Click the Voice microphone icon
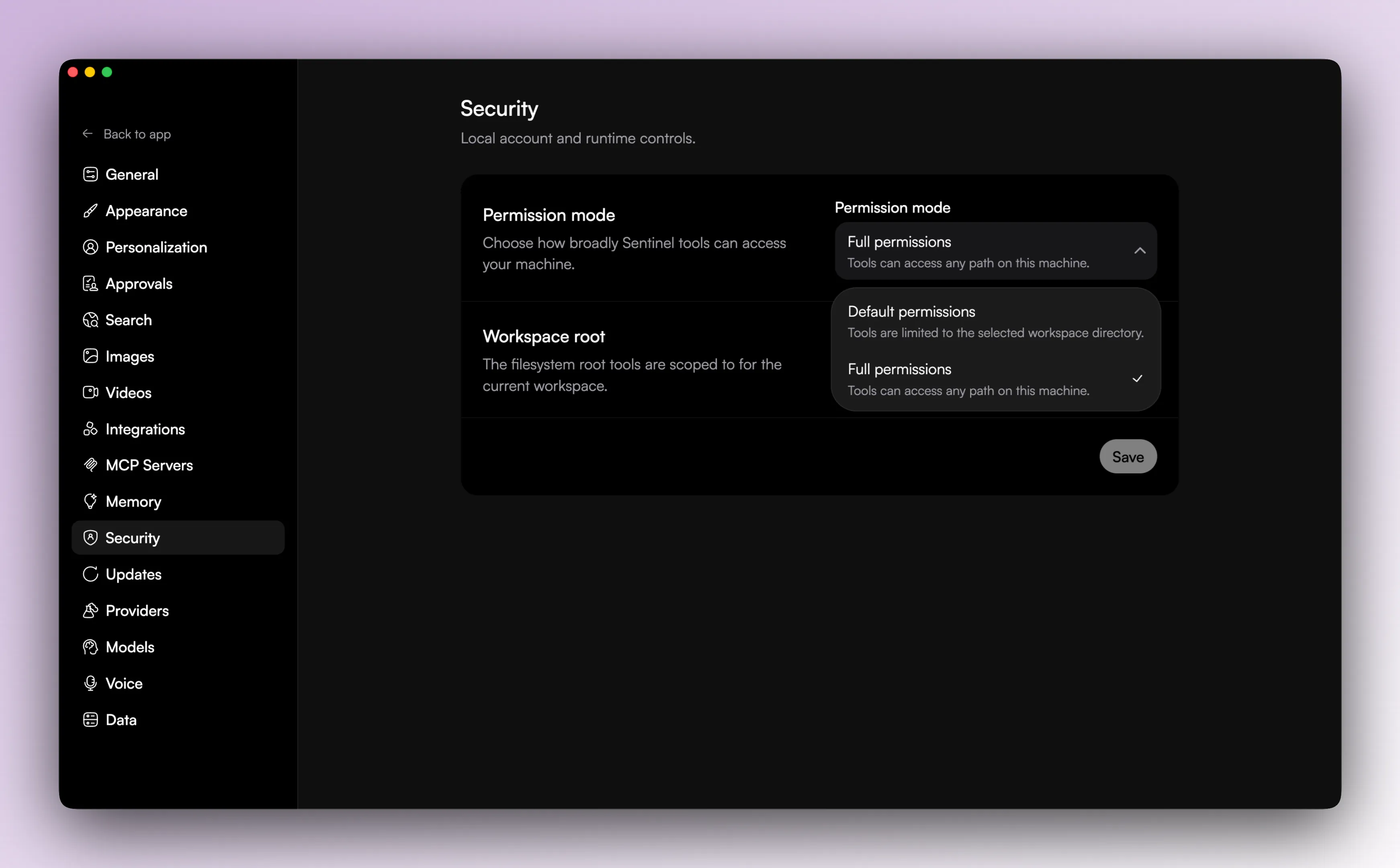 (x=91, y=683)
